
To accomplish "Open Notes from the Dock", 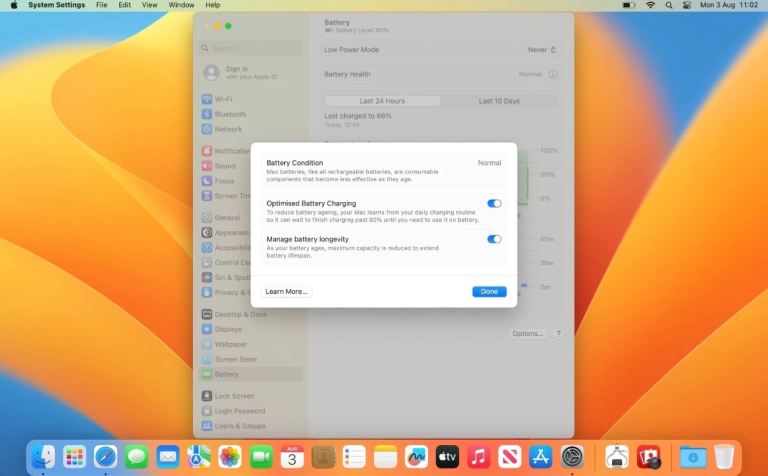I will [x=385, y=457].
